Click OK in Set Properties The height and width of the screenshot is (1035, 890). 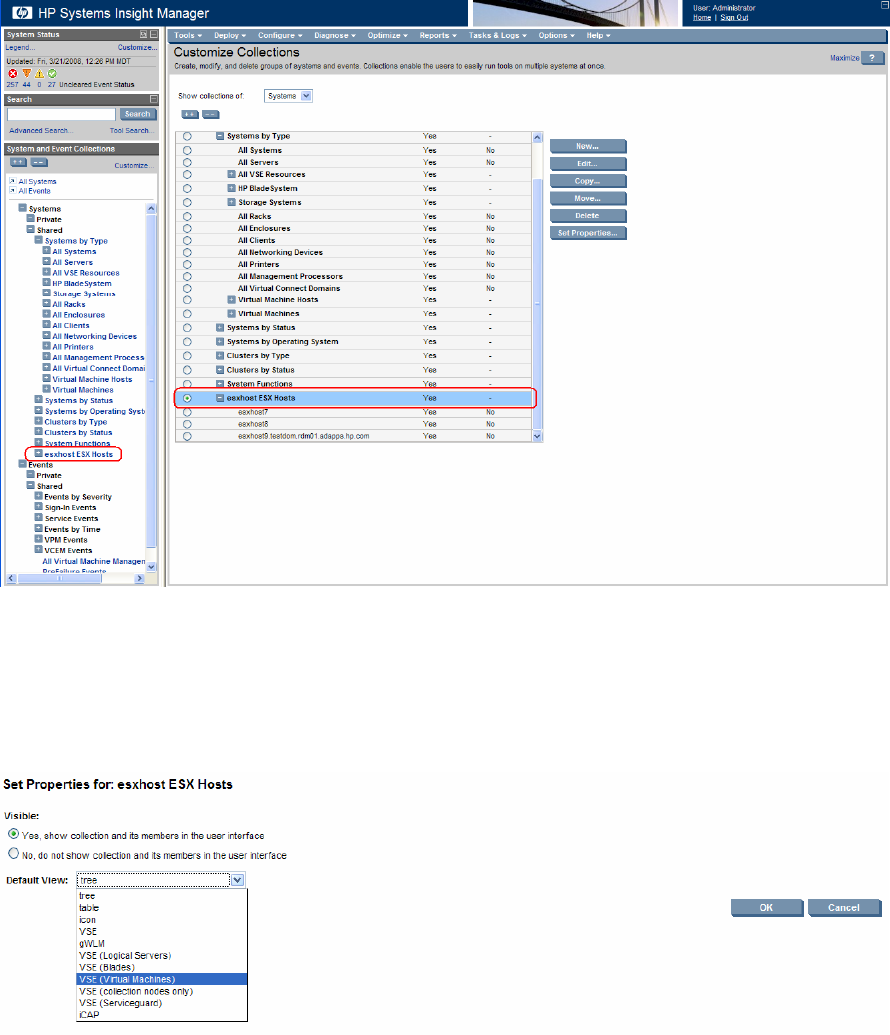coord(767,908)
